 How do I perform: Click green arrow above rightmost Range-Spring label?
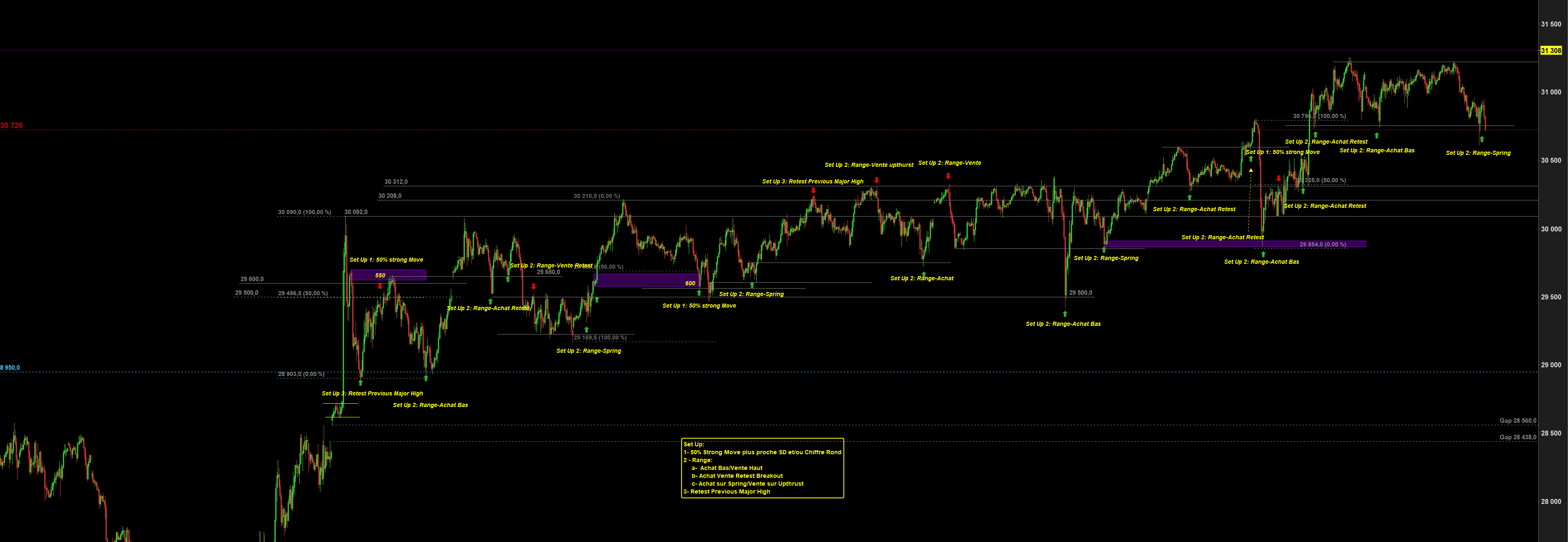(1481, 140)
